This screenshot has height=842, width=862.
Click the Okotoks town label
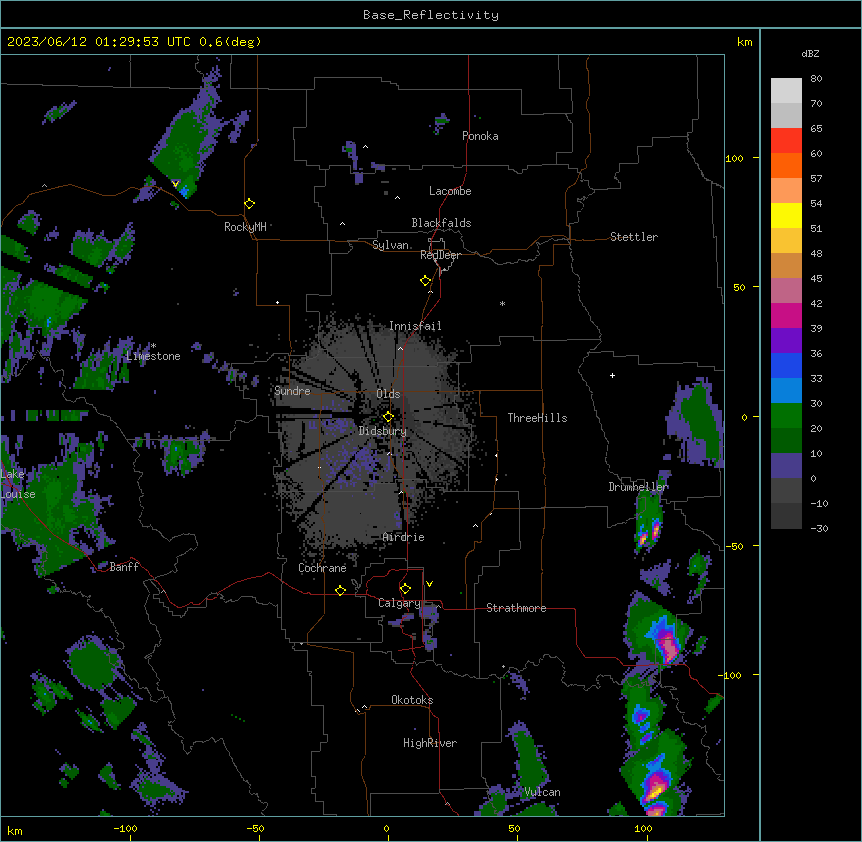point(412,700)
